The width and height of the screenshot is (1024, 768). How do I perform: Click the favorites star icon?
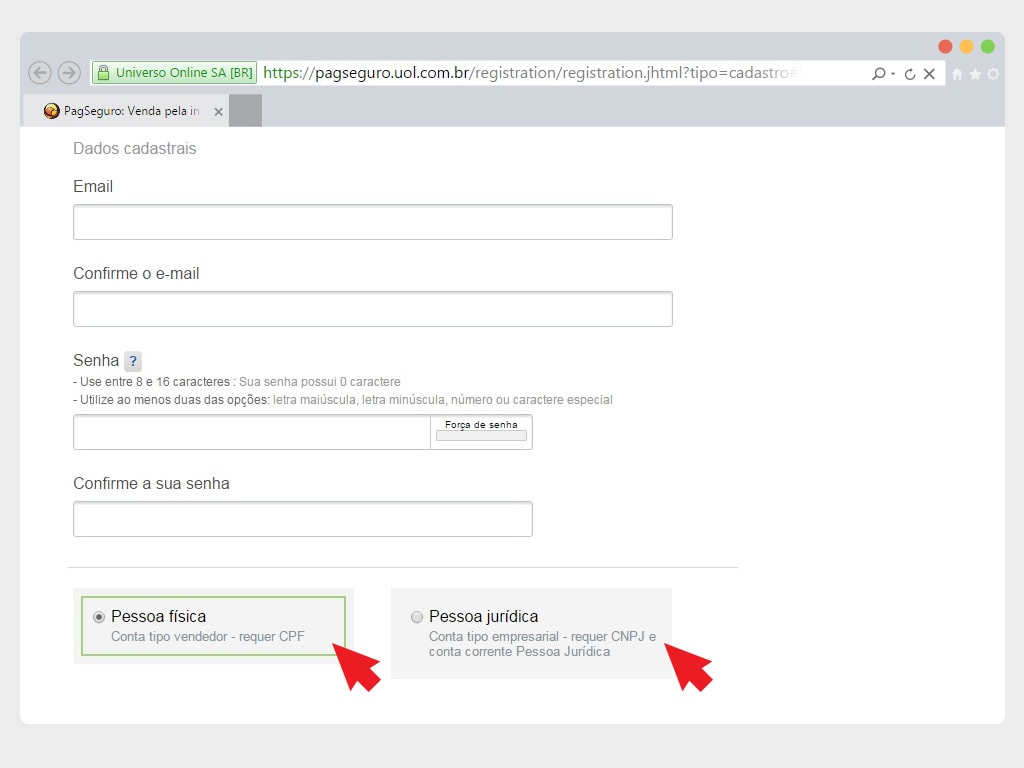click(x=975, y=74)
